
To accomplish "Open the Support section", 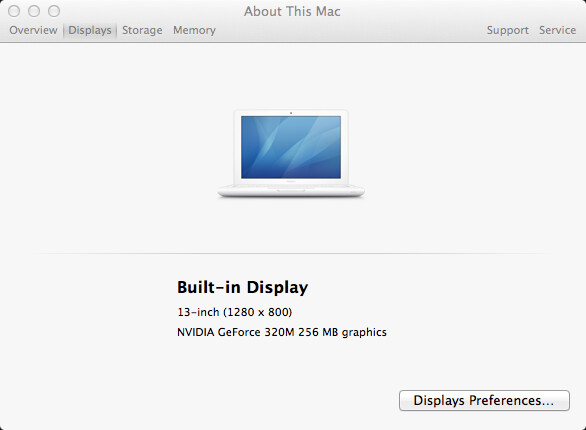I will (x=508, y=30).
